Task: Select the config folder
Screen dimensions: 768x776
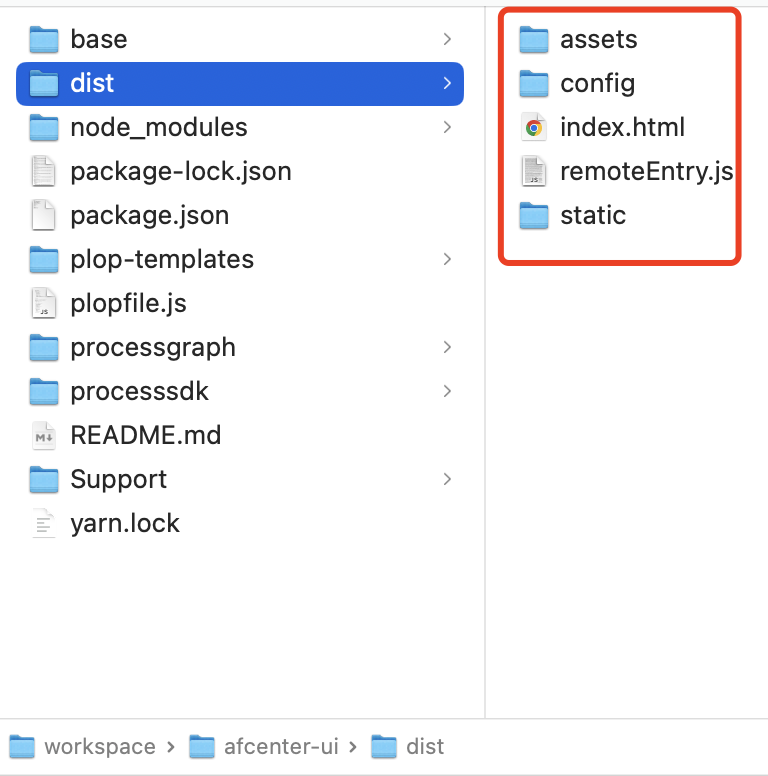Action: coord(597,84)
